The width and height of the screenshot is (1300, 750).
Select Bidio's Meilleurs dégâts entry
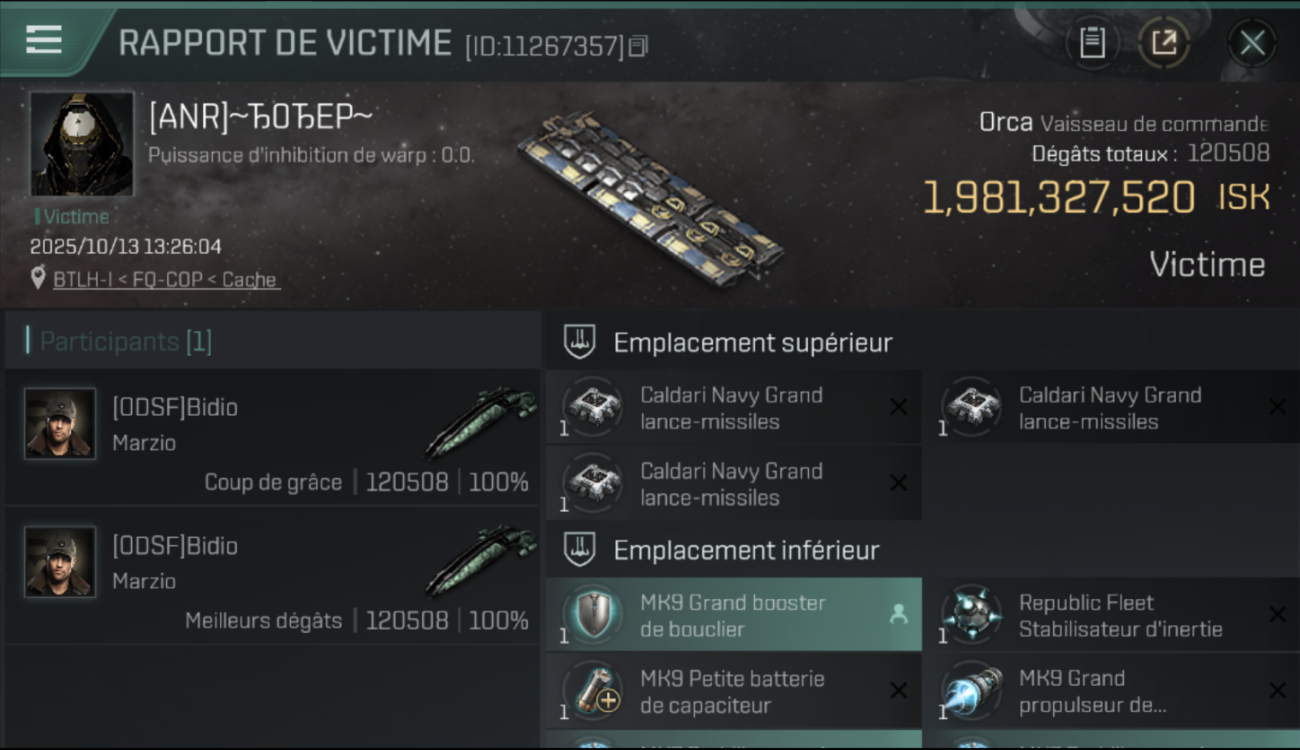(273, 575)
